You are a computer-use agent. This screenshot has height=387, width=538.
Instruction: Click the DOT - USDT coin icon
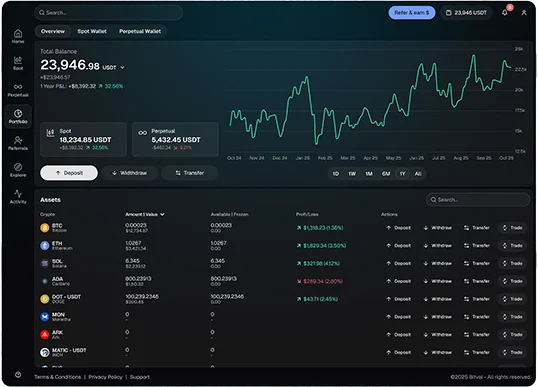(x=45, y=299)
